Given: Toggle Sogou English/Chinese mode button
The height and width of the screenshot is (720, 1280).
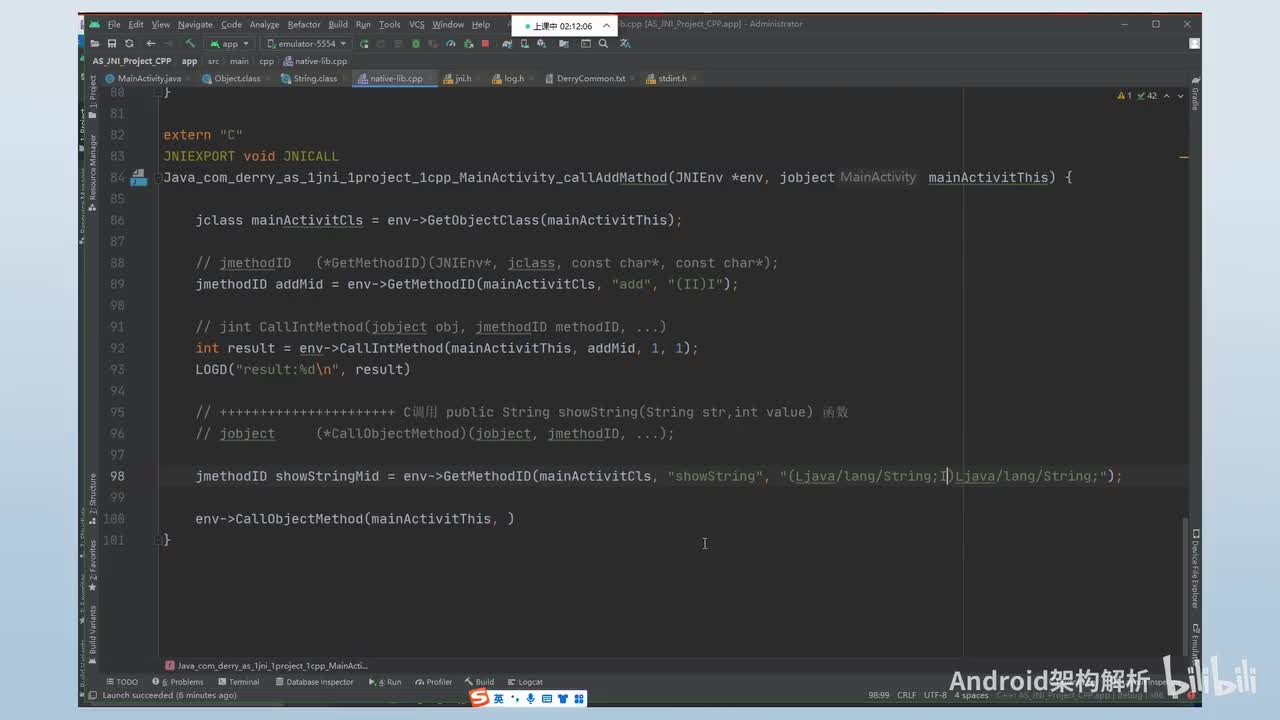Looking at the screenshot, I should pos(498,698).
